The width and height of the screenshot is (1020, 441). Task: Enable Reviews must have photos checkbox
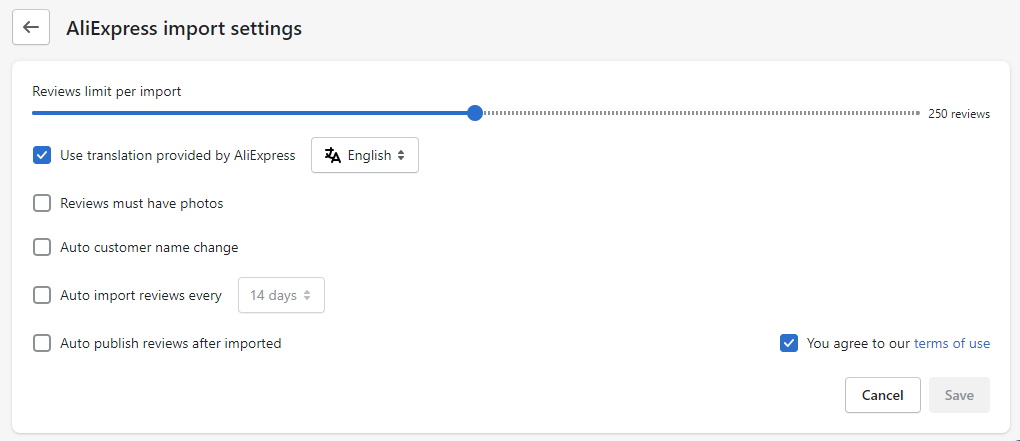point(42,203)
